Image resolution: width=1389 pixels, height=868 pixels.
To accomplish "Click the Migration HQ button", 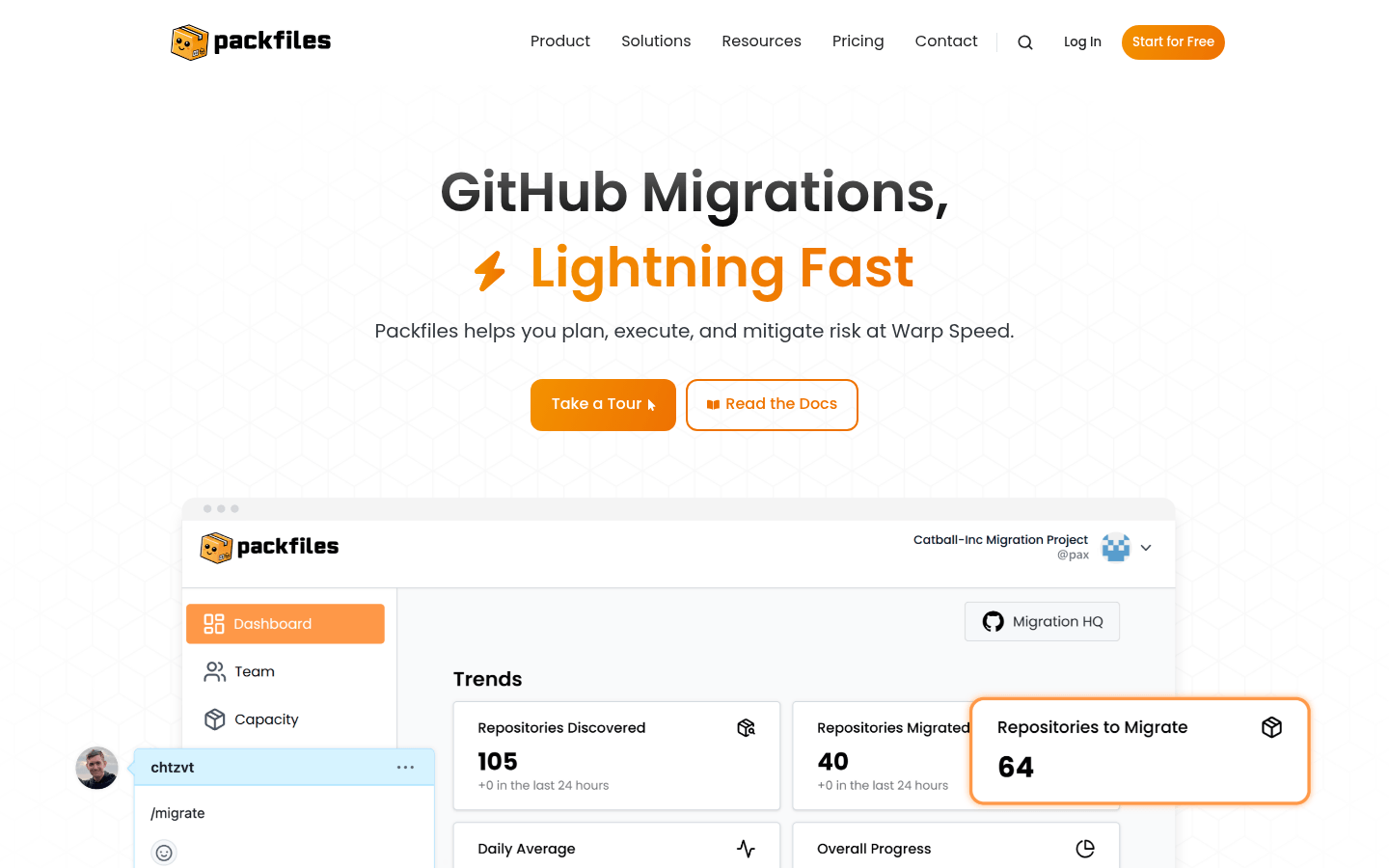I will tap(1042, 622).
